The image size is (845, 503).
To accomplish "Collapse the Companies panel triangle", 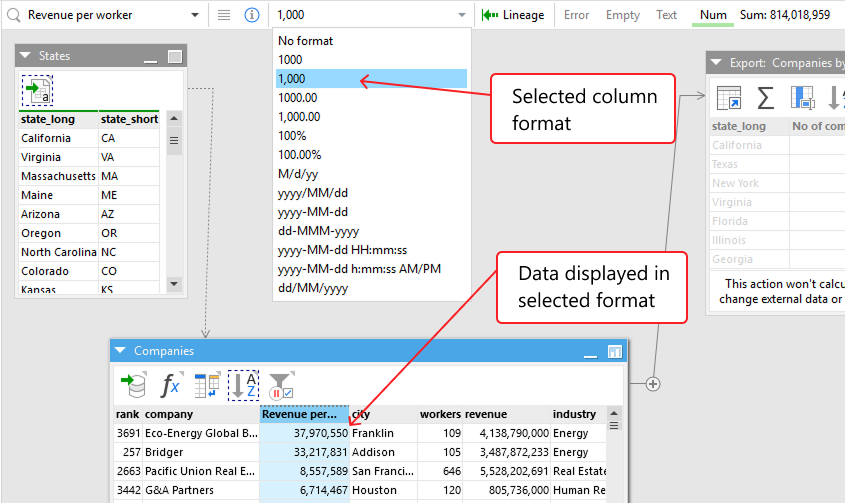I will [120, 350].
